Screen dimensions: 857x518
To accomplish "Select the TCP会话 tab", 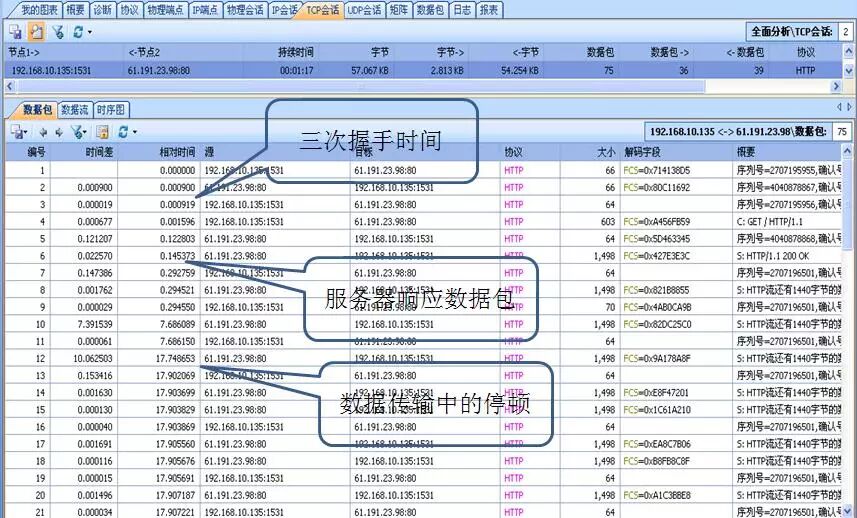I will coord(322,10).
